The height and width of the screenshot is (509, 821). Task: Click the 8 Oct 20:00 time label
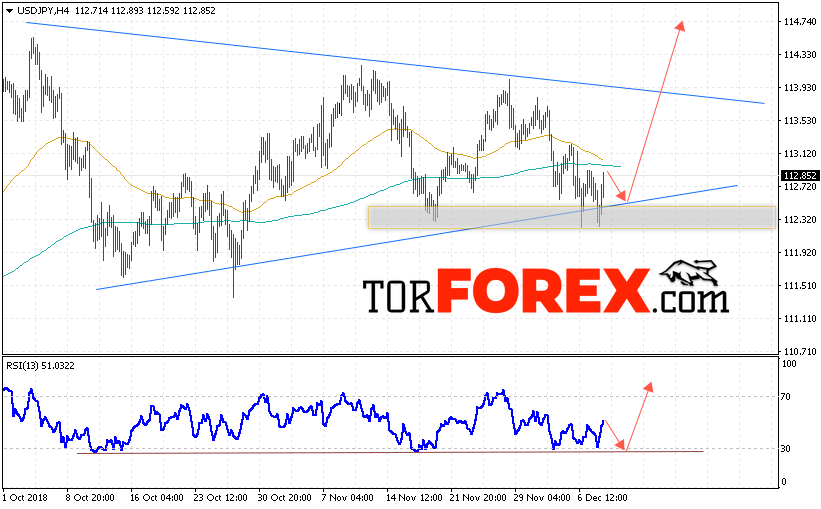click(90, 497)
